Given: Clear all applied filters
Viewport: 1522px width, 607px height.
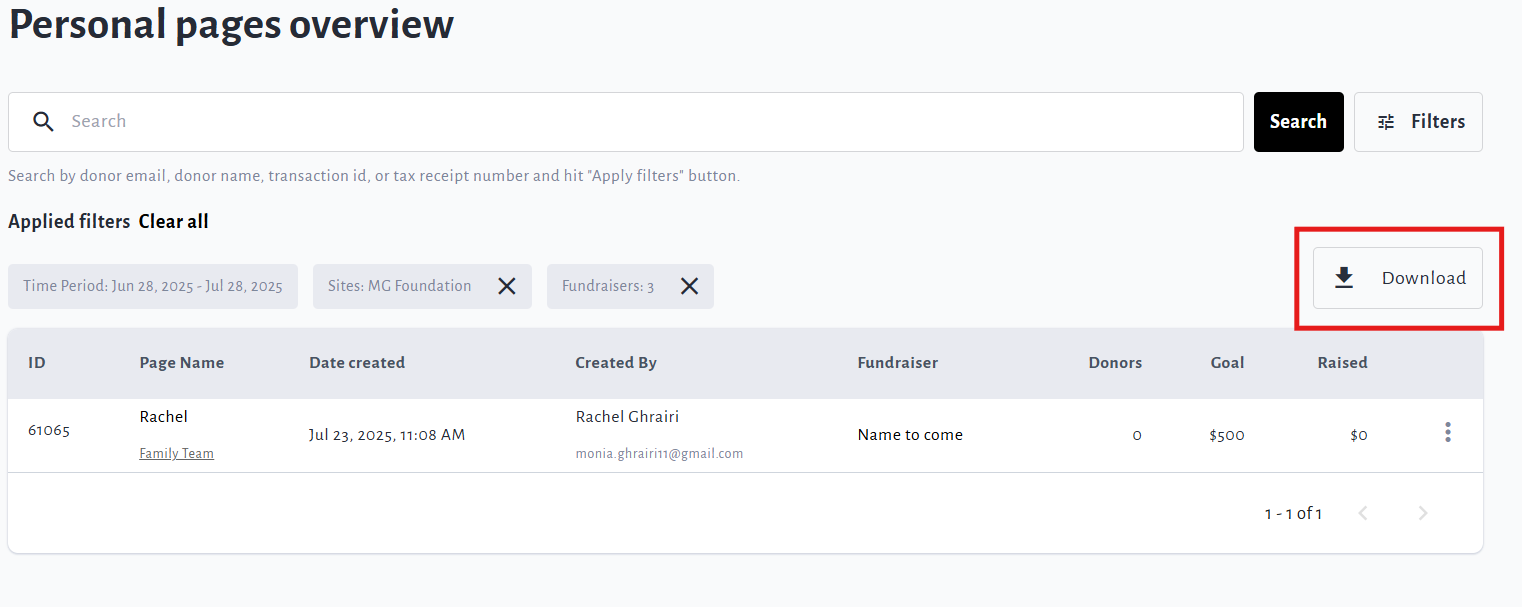Looking at the screenshot, I should [x=173, y=221].
